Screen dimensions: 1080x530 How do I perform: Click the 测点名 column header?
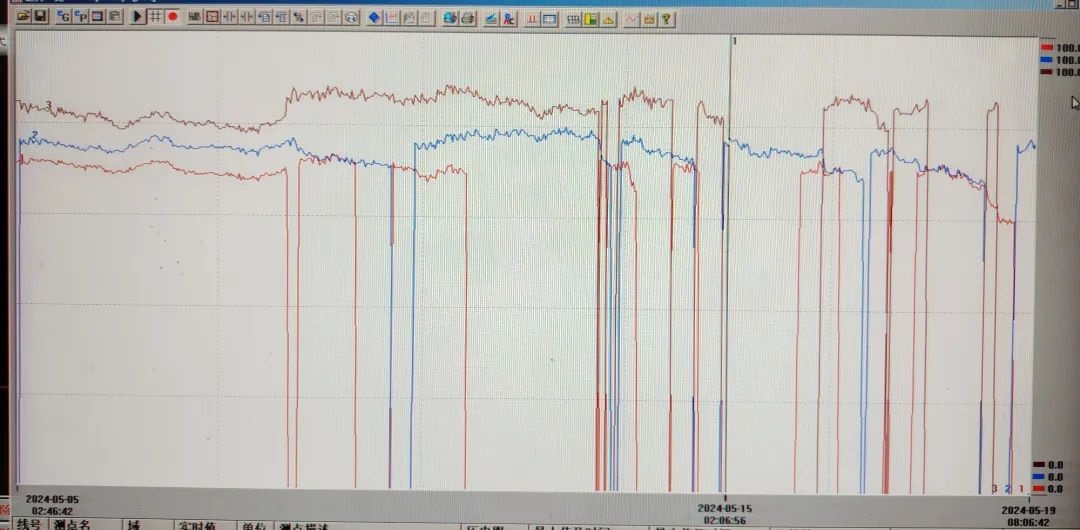pos(72,524)
